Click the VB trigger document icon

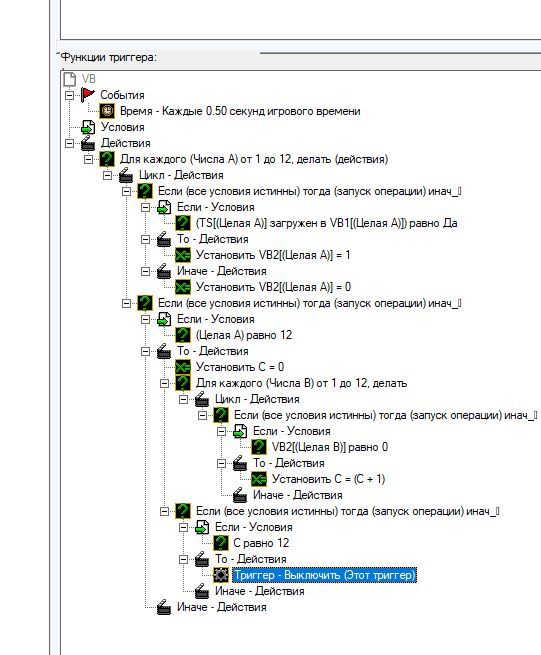point(70,79)
